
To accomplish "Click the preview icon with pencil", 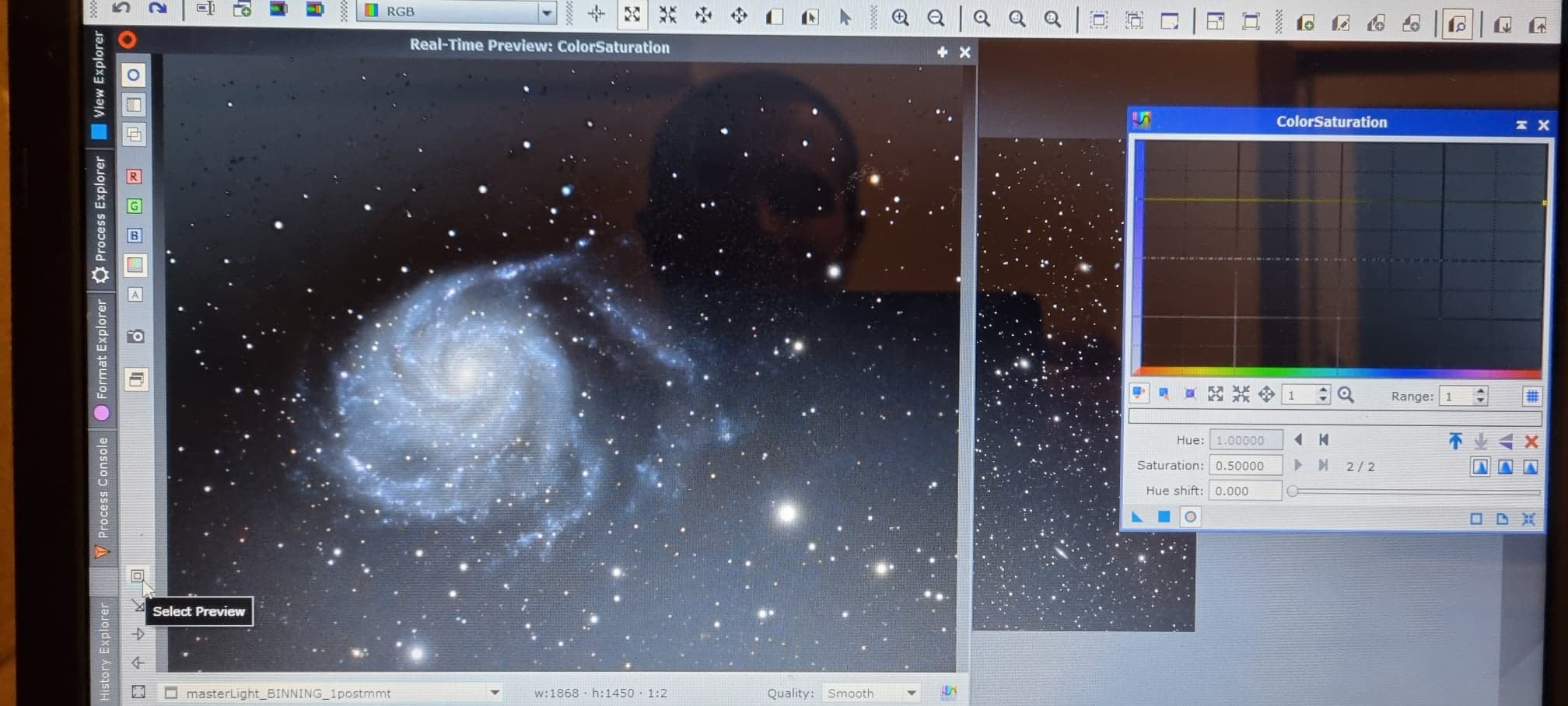I will 1340,23.
